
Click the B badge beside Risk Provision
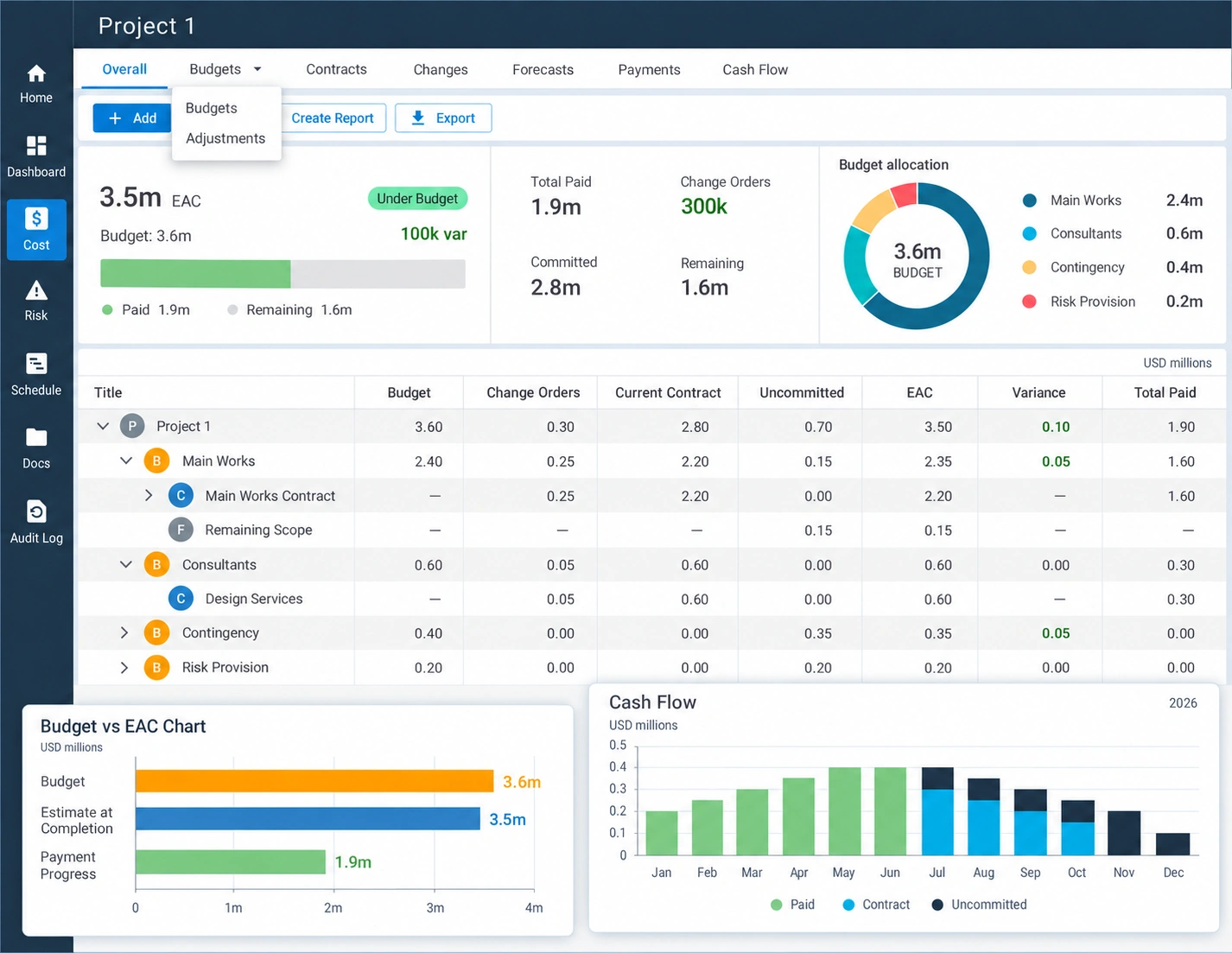coord(156,667)
